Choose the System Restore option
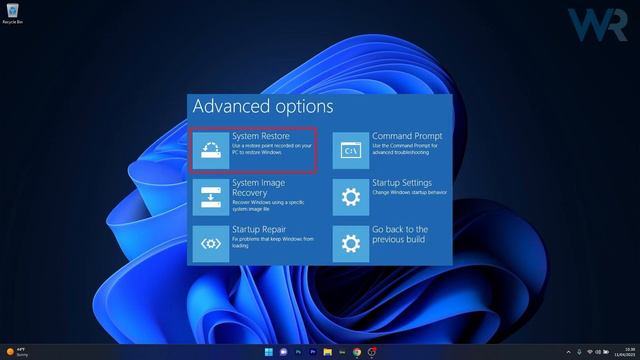640x360 pixels. click(x=253, y=150)
